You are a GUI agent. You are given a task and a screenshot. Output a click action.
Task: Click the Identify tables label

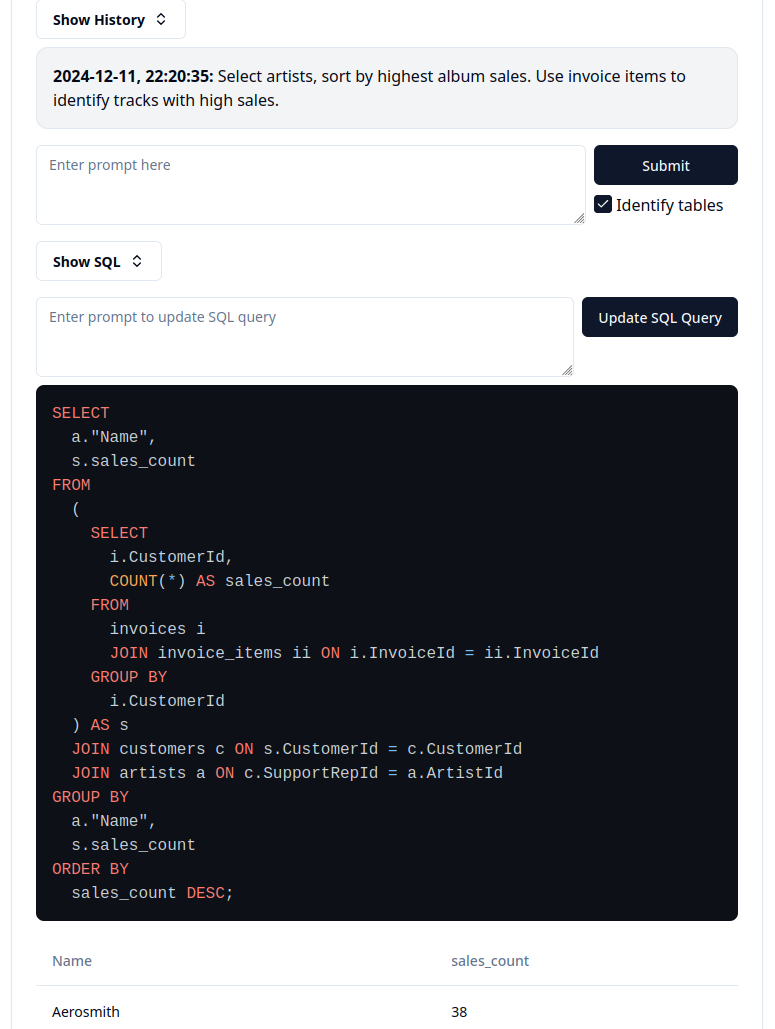coord(668,205)
